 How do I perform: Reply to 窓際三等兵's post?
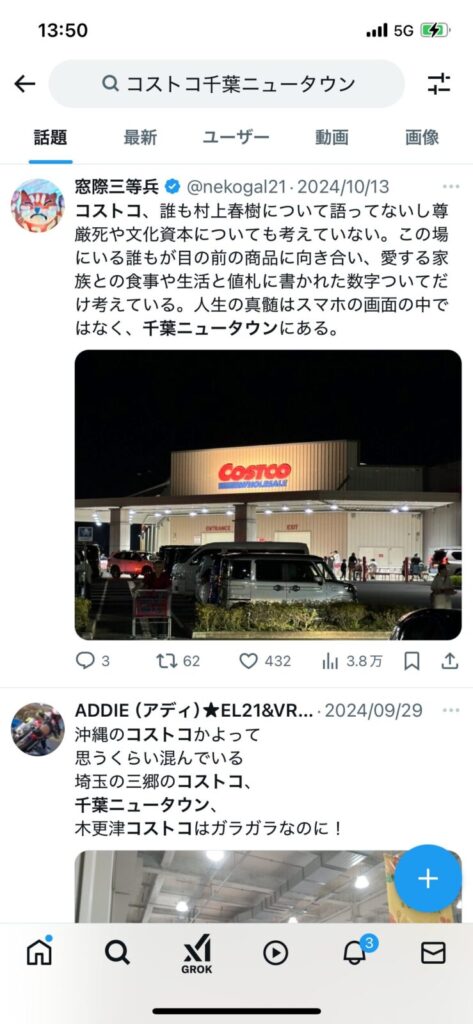(x=86, y=661)
